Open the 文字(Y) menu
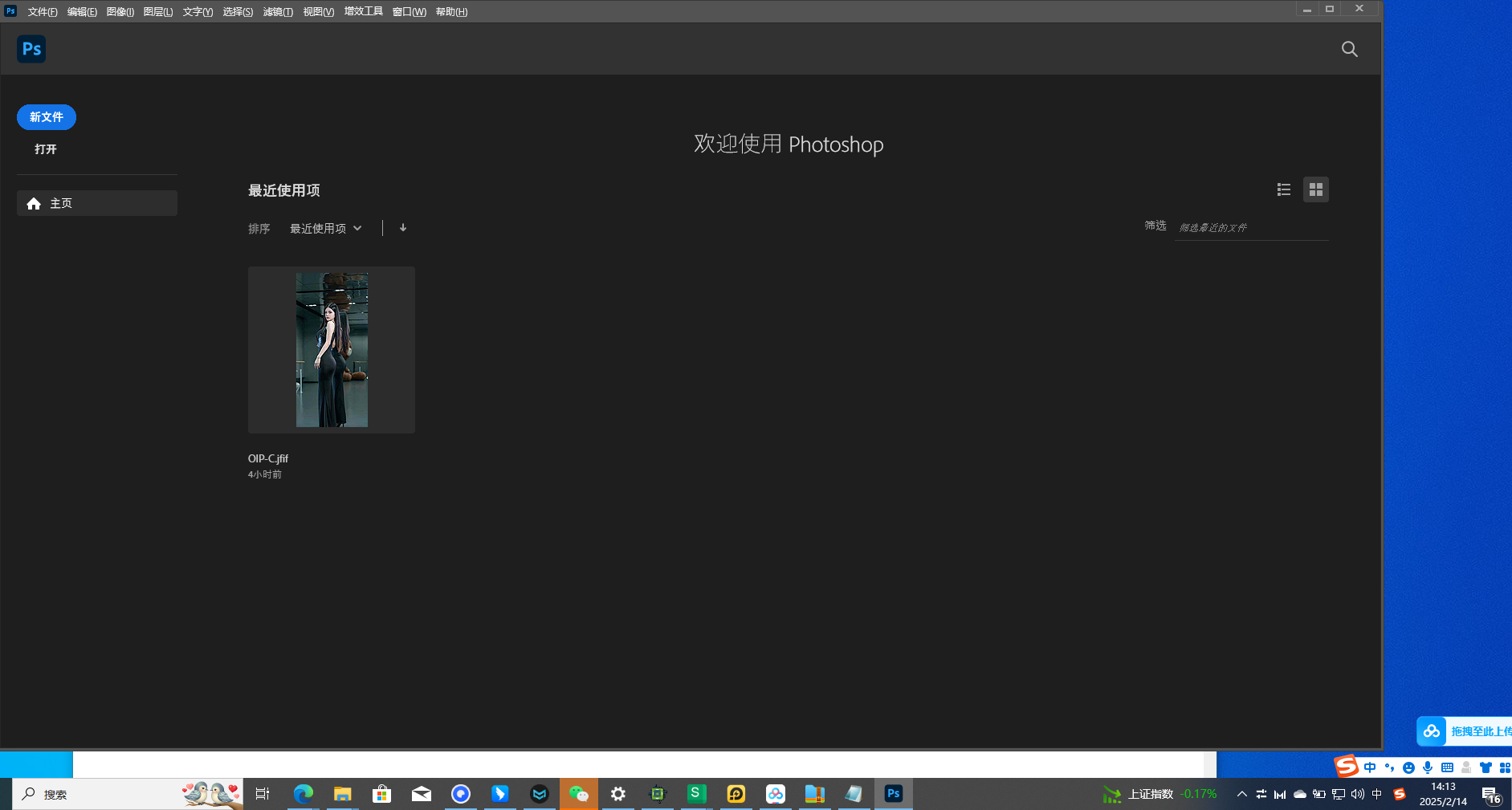The width and height of the screenshot is (1512, 810). coord(198,12)
